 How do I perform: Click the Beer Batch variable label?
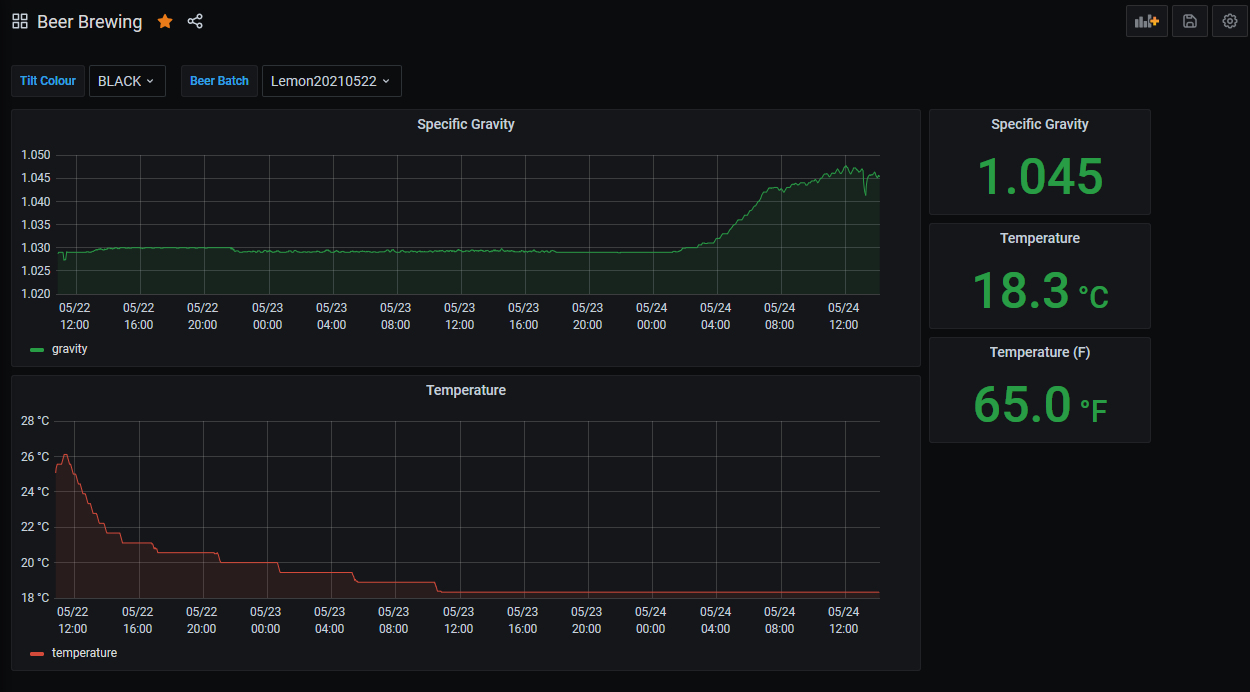(x=219, y=81)
